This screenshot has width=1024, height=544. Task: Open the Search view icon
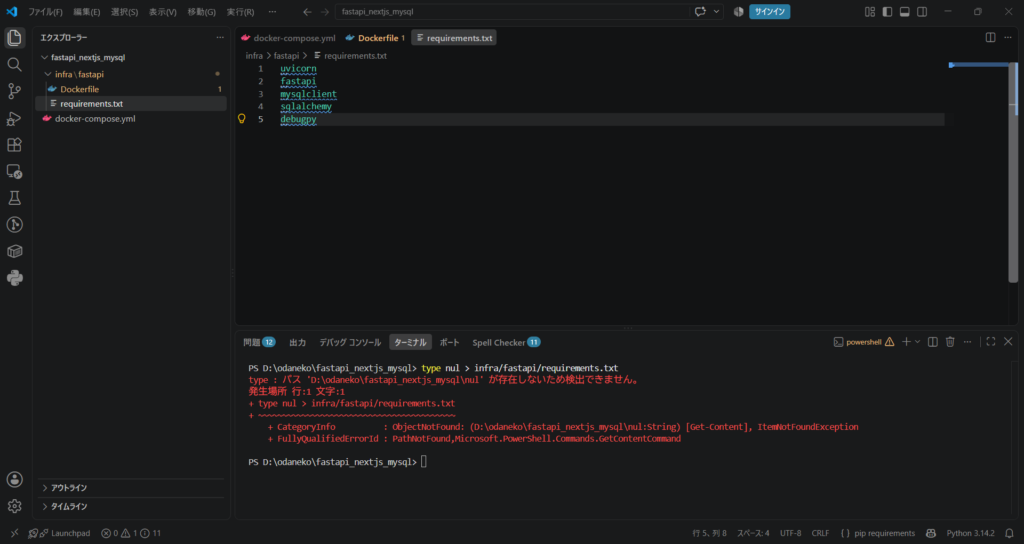pyautogui.click(x=14, y=64)
